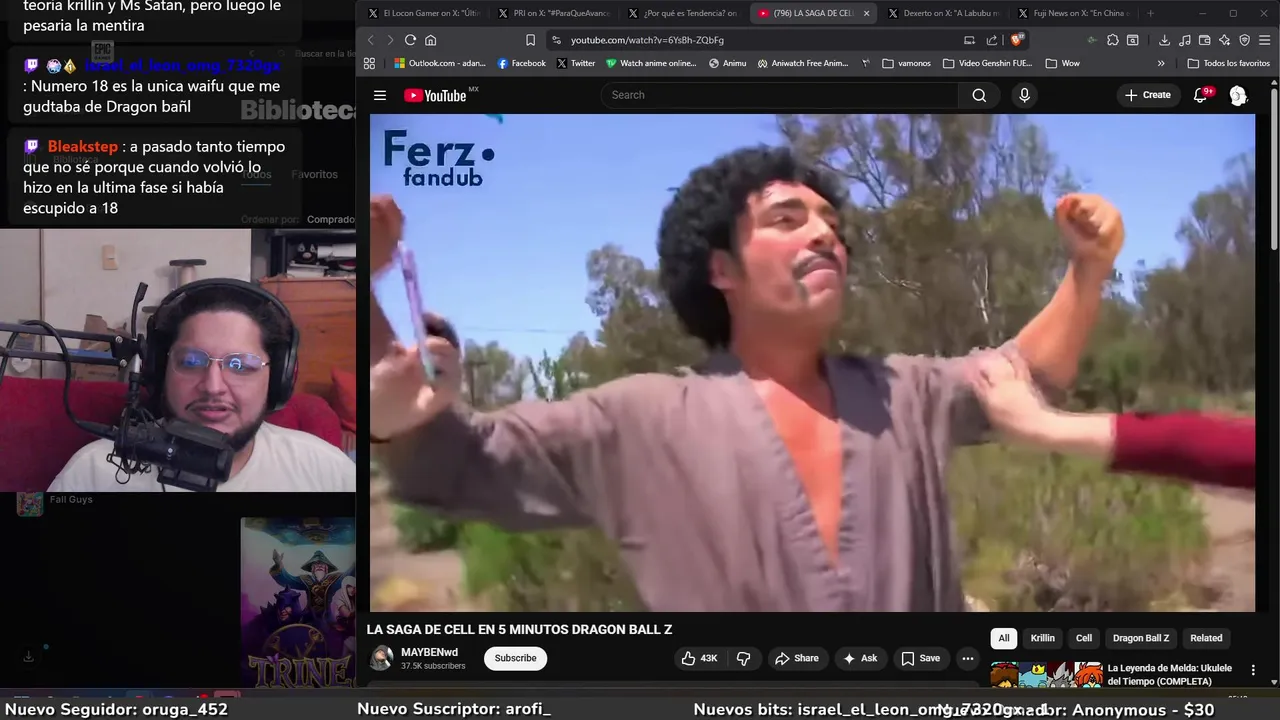
Task: Open the Facebook bookmark
Action: 522,63
